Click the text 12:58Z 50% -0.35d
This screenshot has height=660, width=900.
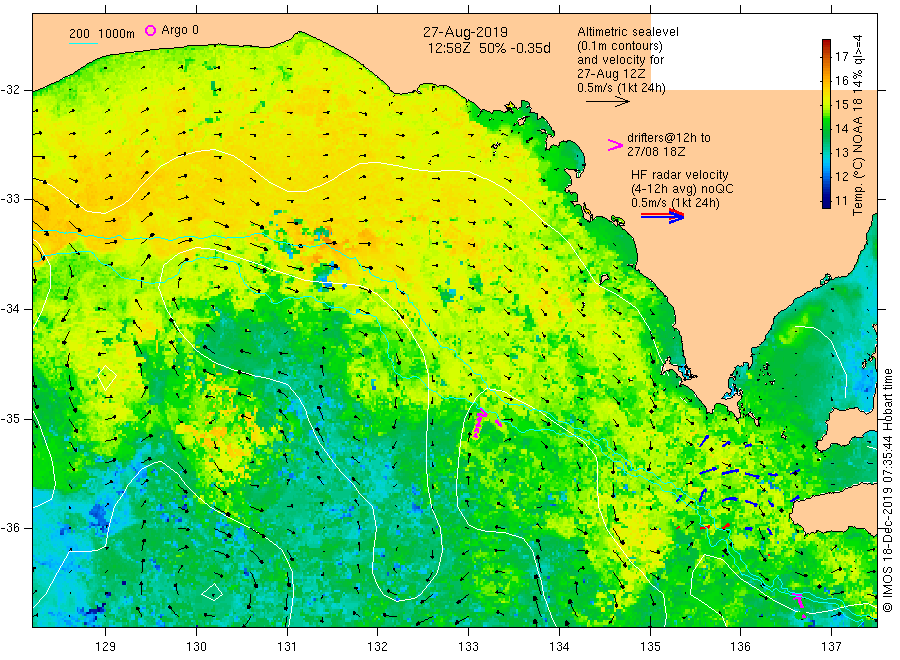(489, 48)
